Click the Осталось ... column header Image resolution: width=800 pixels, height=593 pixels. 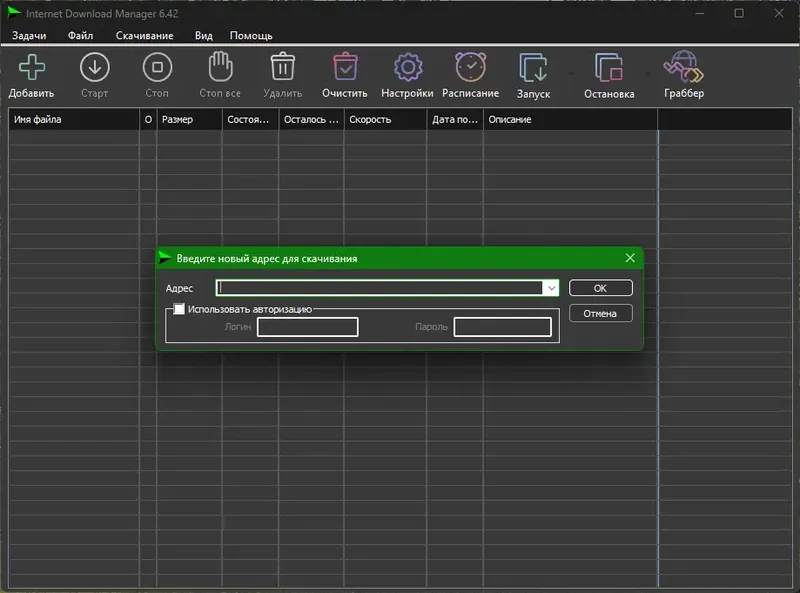tap(311, 119)
